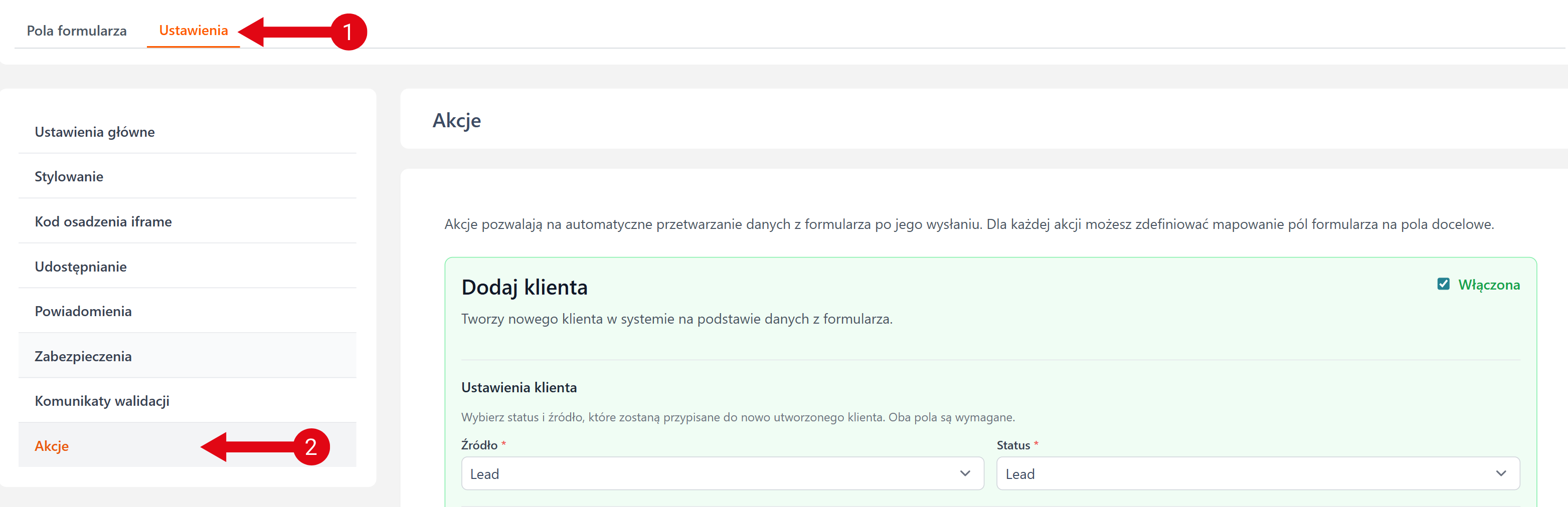Open Kod osadzenia iframe section
Viewport: 1568px width, 507px height.
point(103,221)
